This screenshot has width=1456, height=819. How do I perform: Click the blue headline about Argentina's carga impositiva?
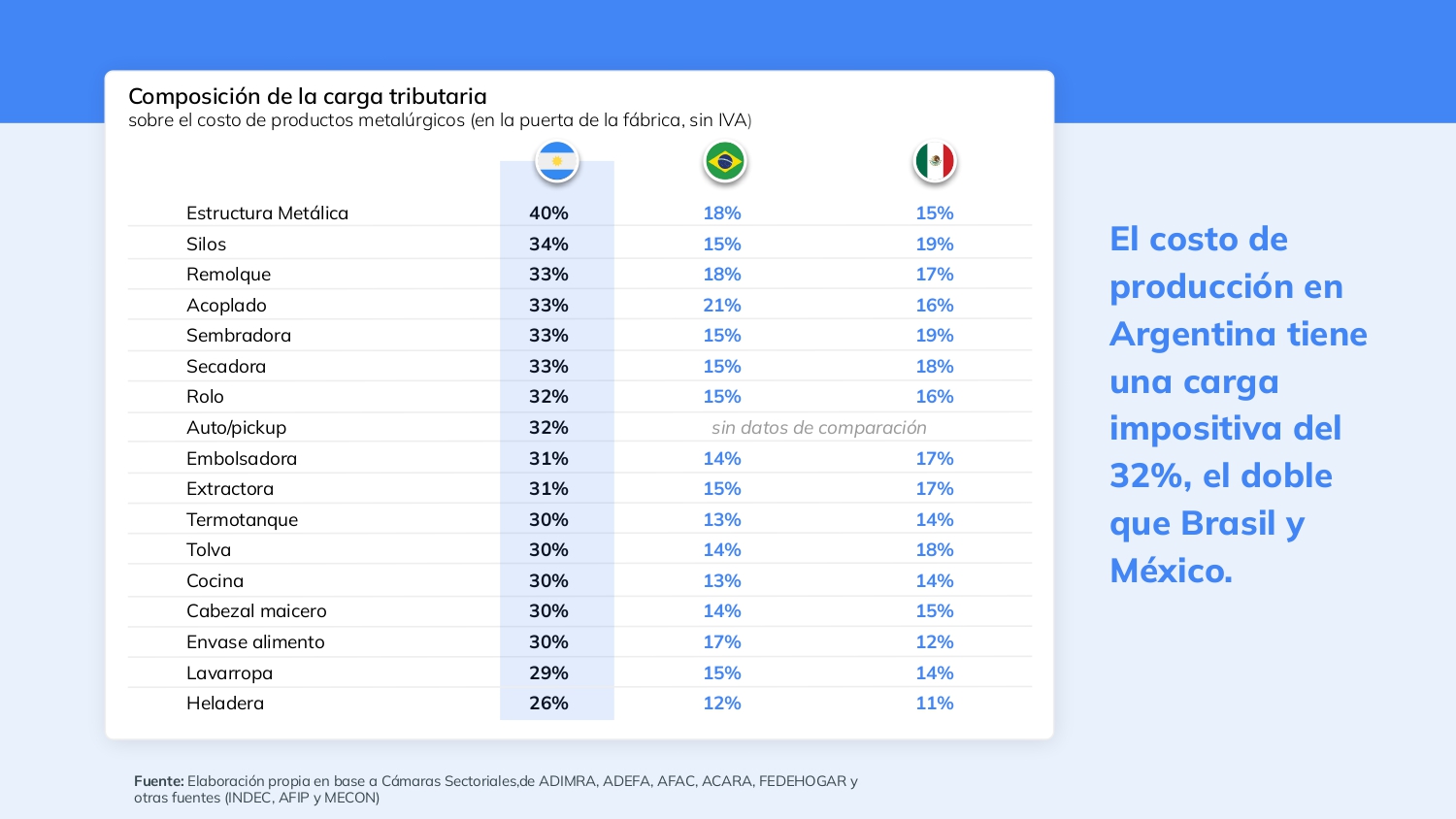click(x=1238, y=405)
